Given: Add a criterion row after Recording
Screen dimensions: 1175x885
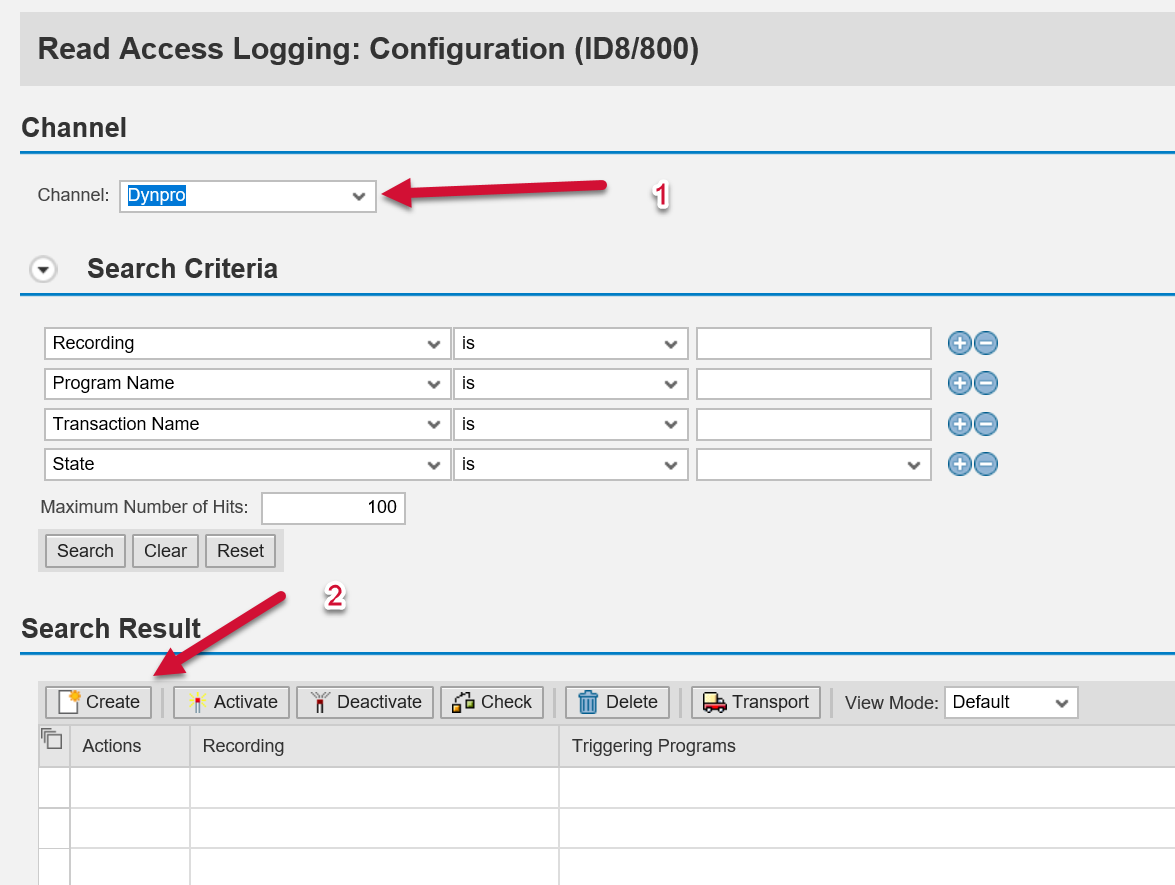Looking at the screenshot, I should (959, 344).
